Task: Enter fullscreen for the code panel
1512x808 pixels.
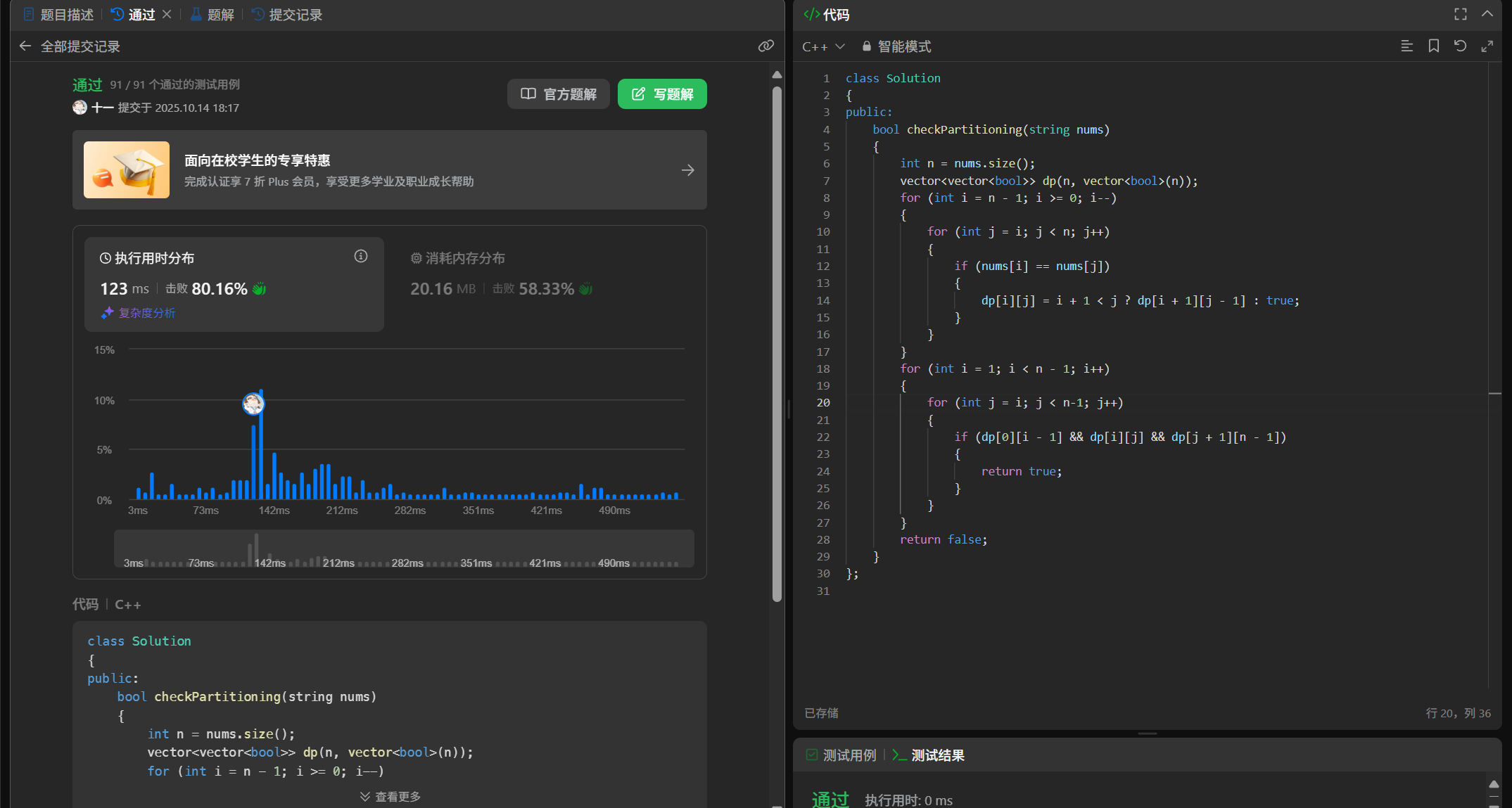Action: (1461, 14)
